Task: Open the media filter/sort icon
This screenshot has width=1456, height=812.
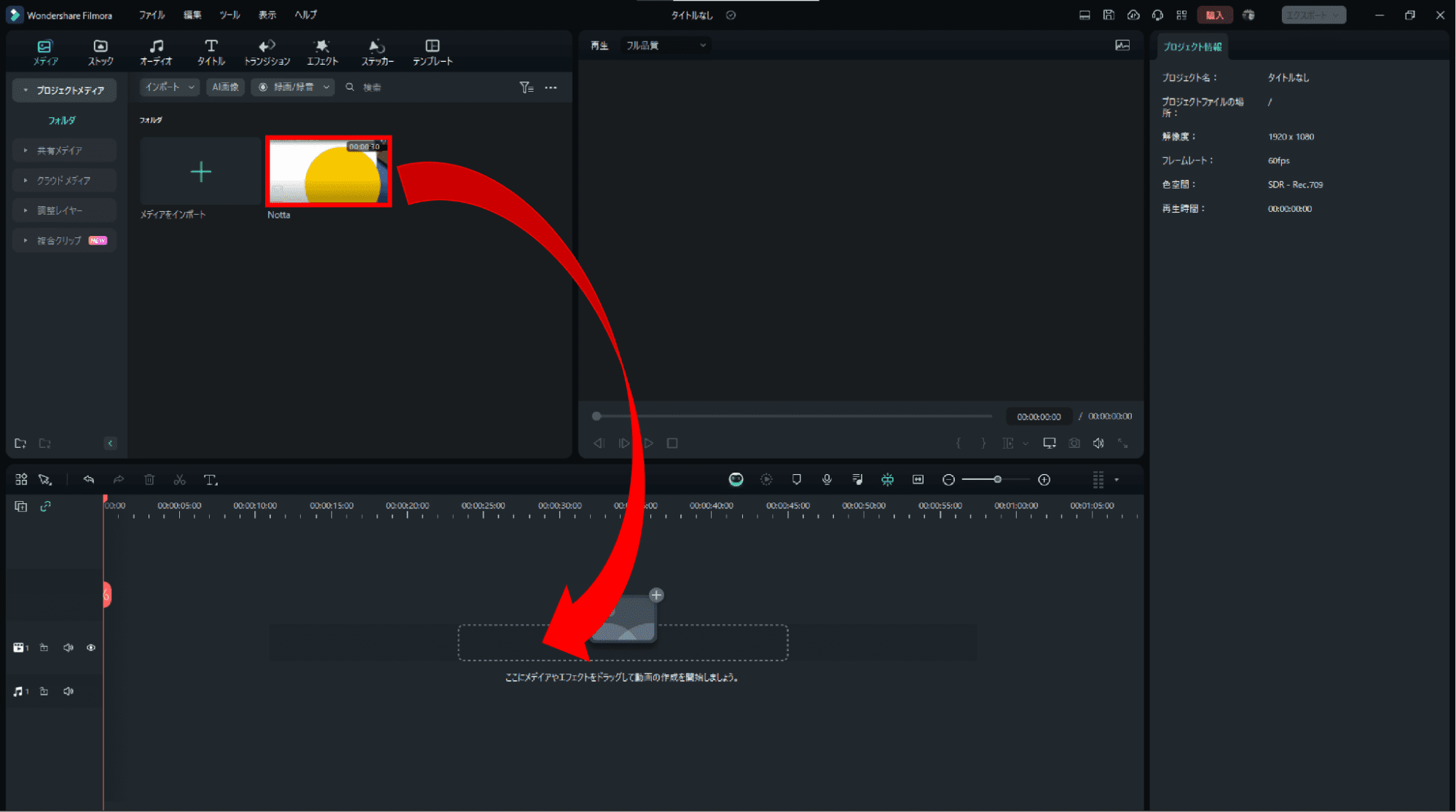Action: [526, 87]
